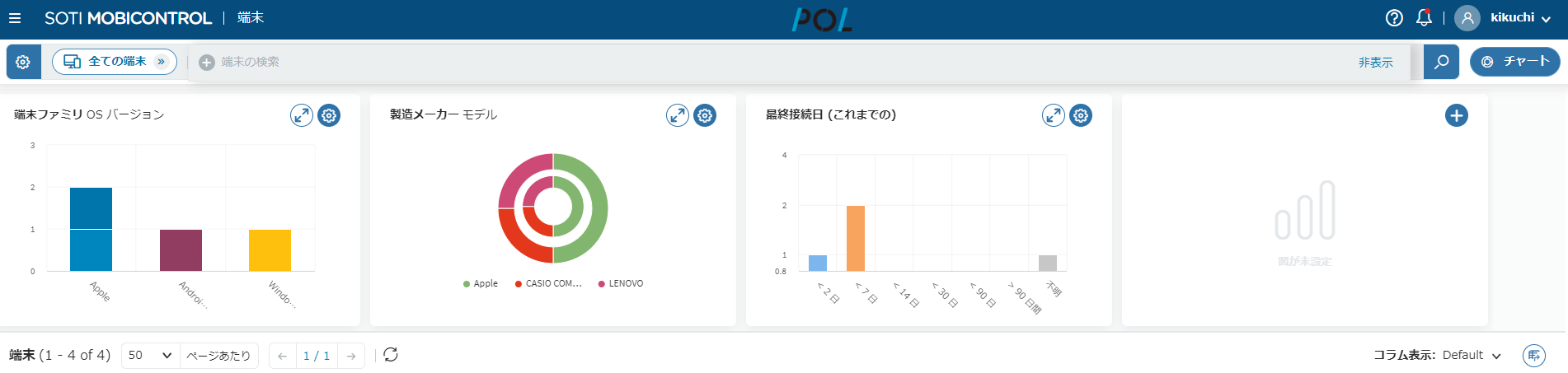Go to previous page arrow
Viewport: 1568px width, 373px height.
[x=282, y=356]
